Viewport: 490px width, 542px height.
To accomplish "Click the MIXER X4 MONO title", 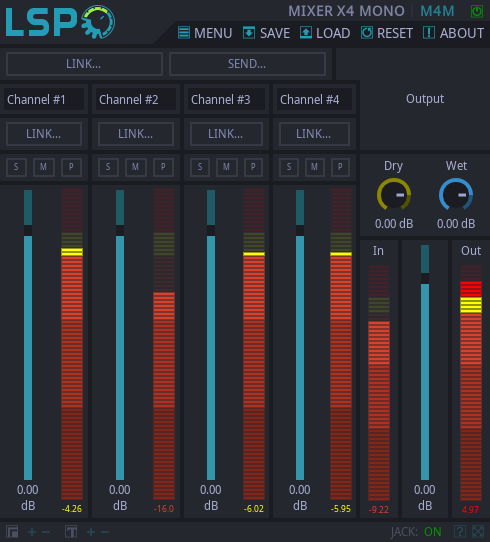I will tap(346, 11).
